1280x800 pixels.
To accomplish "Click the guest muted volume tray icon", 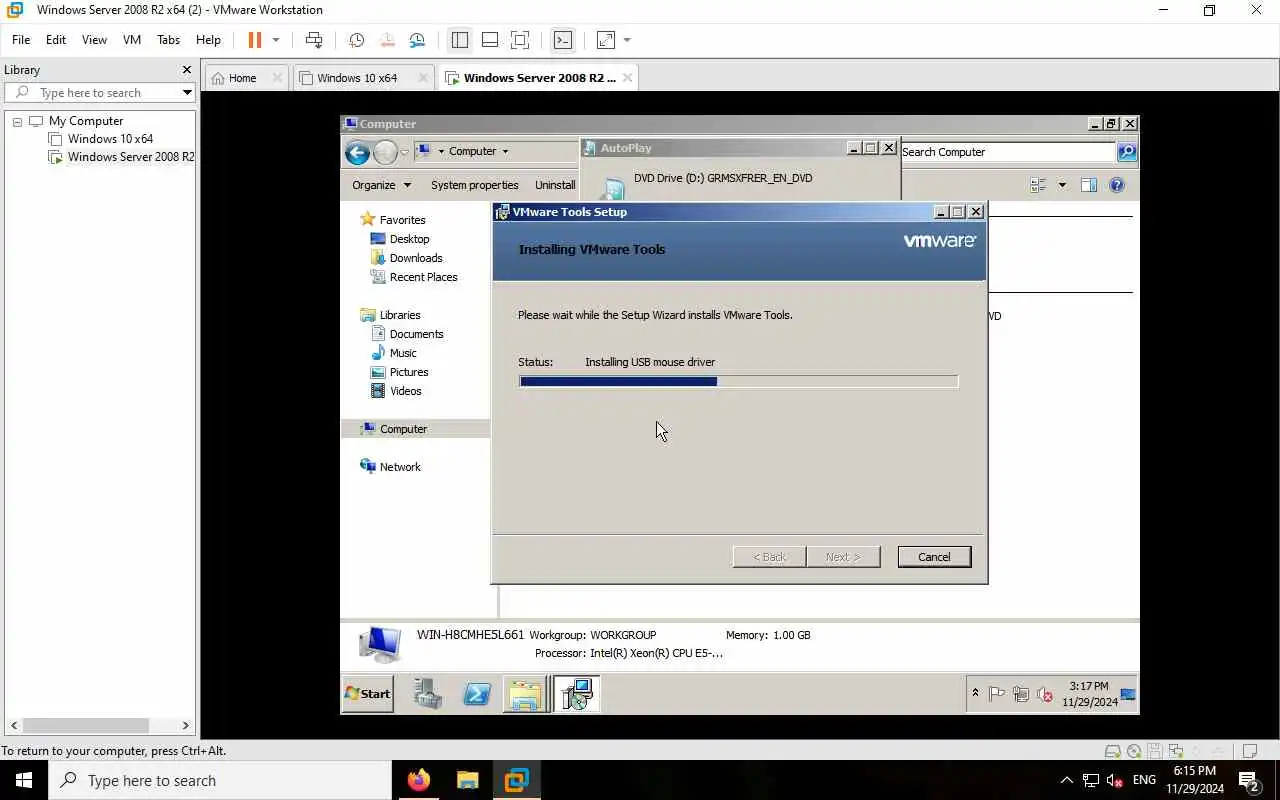I will (1045, 694).
